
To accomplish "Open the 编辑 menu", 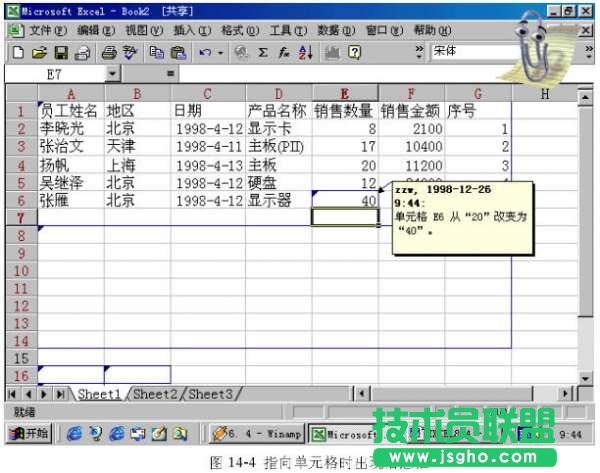I will point(96,31).
